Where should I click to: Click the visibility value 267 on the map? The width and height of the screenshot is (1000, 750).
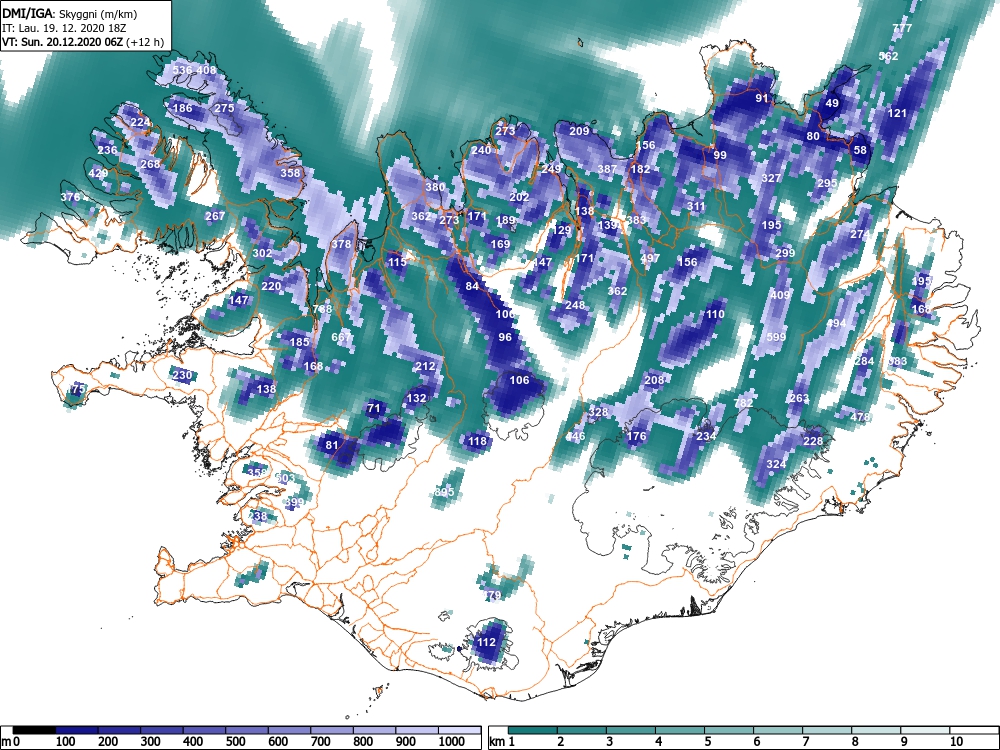coord(215,216)
